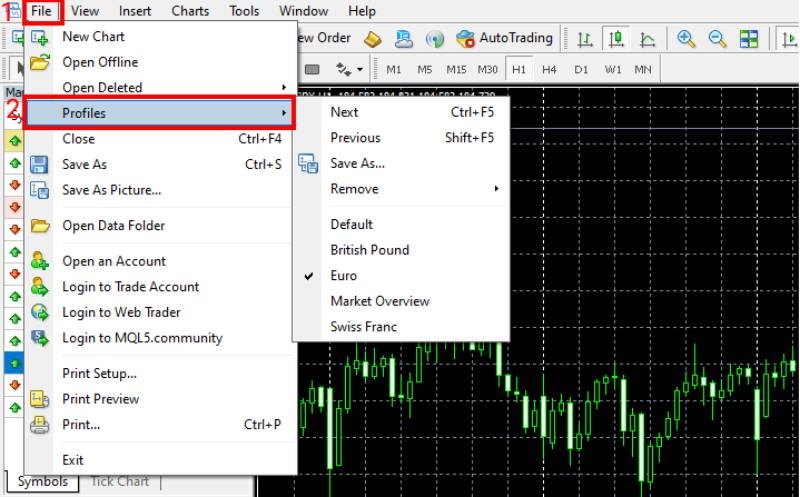Viewport: 800px width, 497px height.
Task: Click the printer icon beside Print...
Action: [x=39, y=425]
